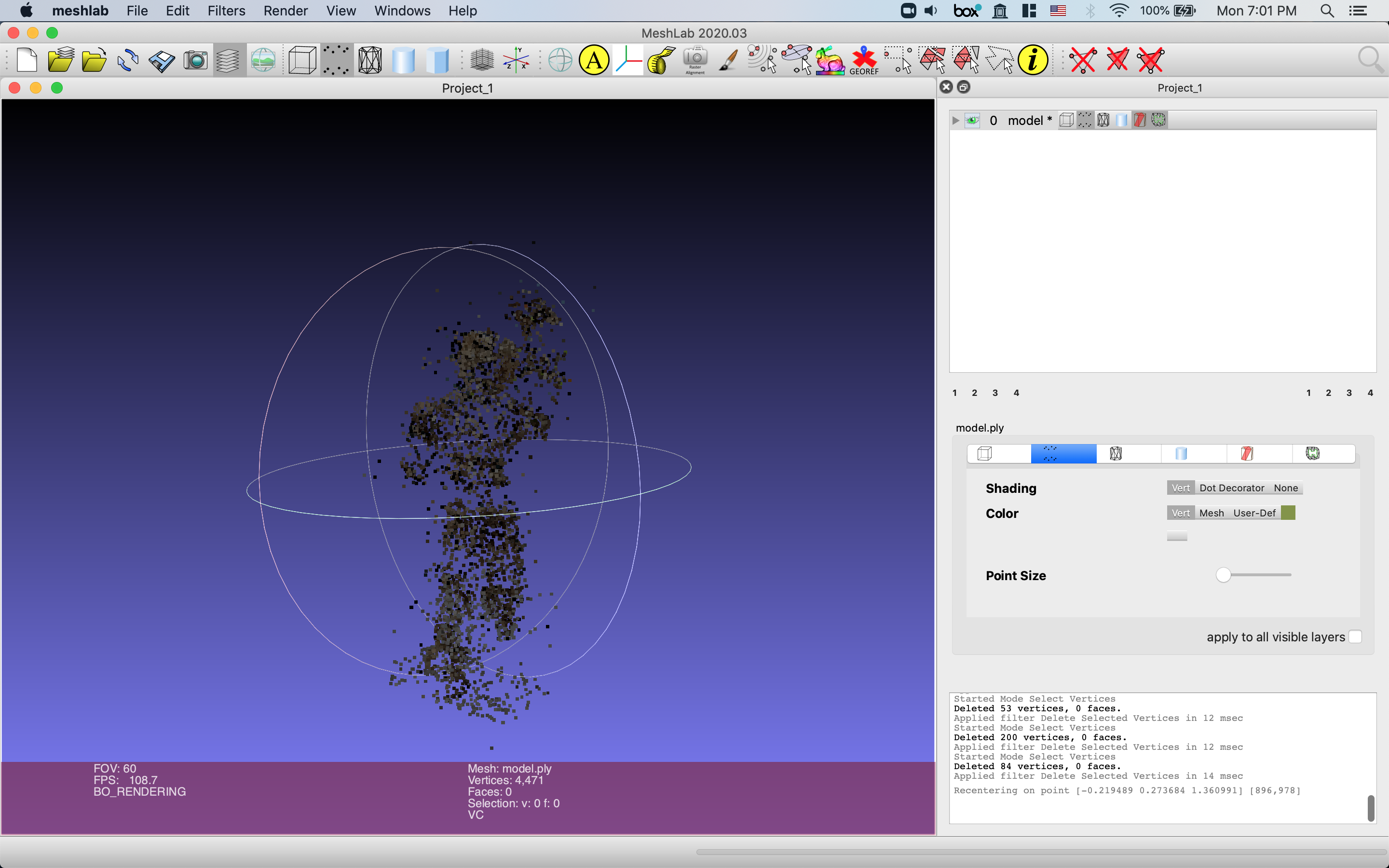This screenshot has height=868, width=1389.
Task: Toggle the model layer's points icon
Action: (x=1085, y=120)
